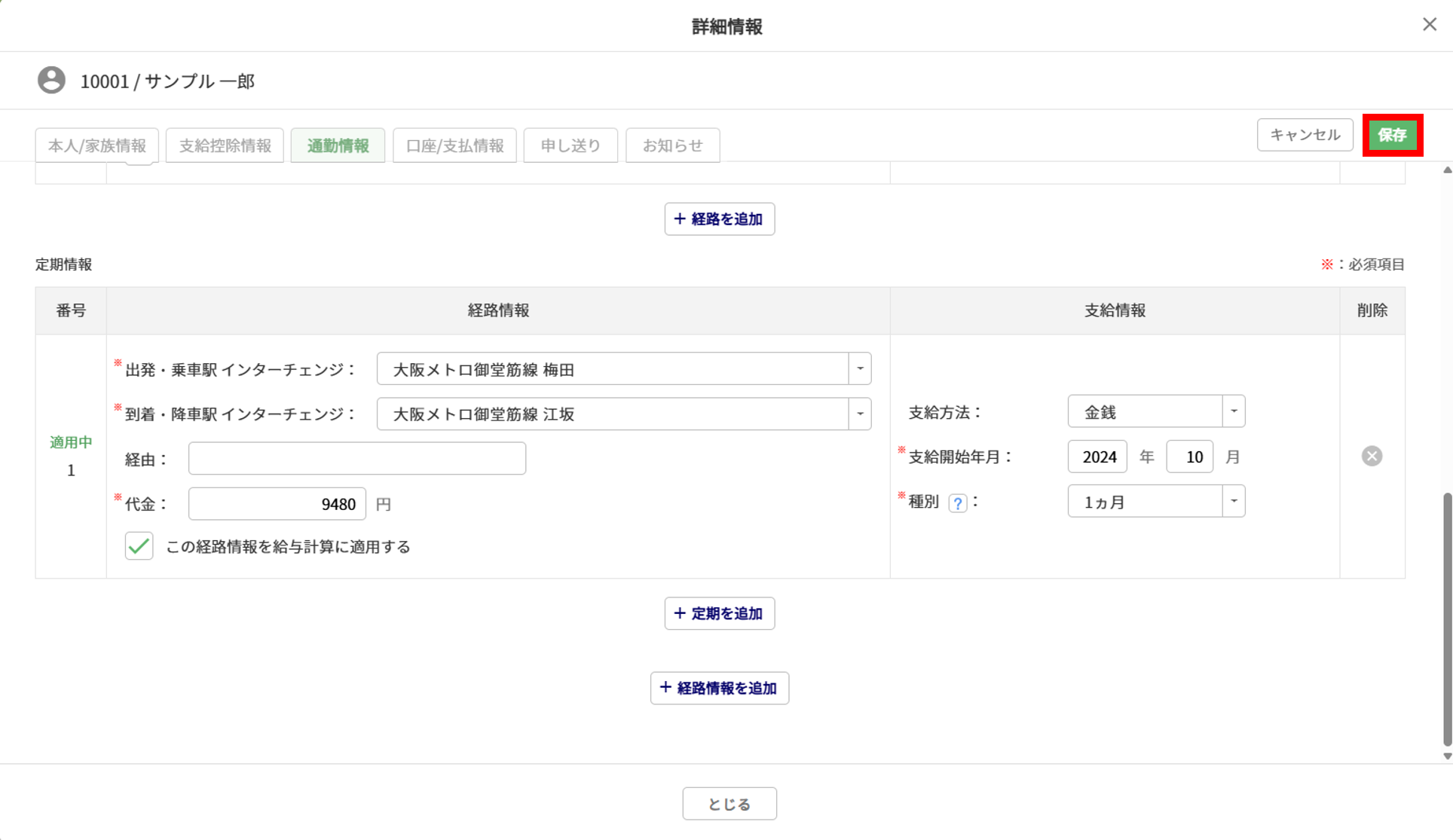The height and width of the screenshot is (840, 1453).
Task: Click the vertical scrollbar thumb
Action: click(x=1447, y=618)
